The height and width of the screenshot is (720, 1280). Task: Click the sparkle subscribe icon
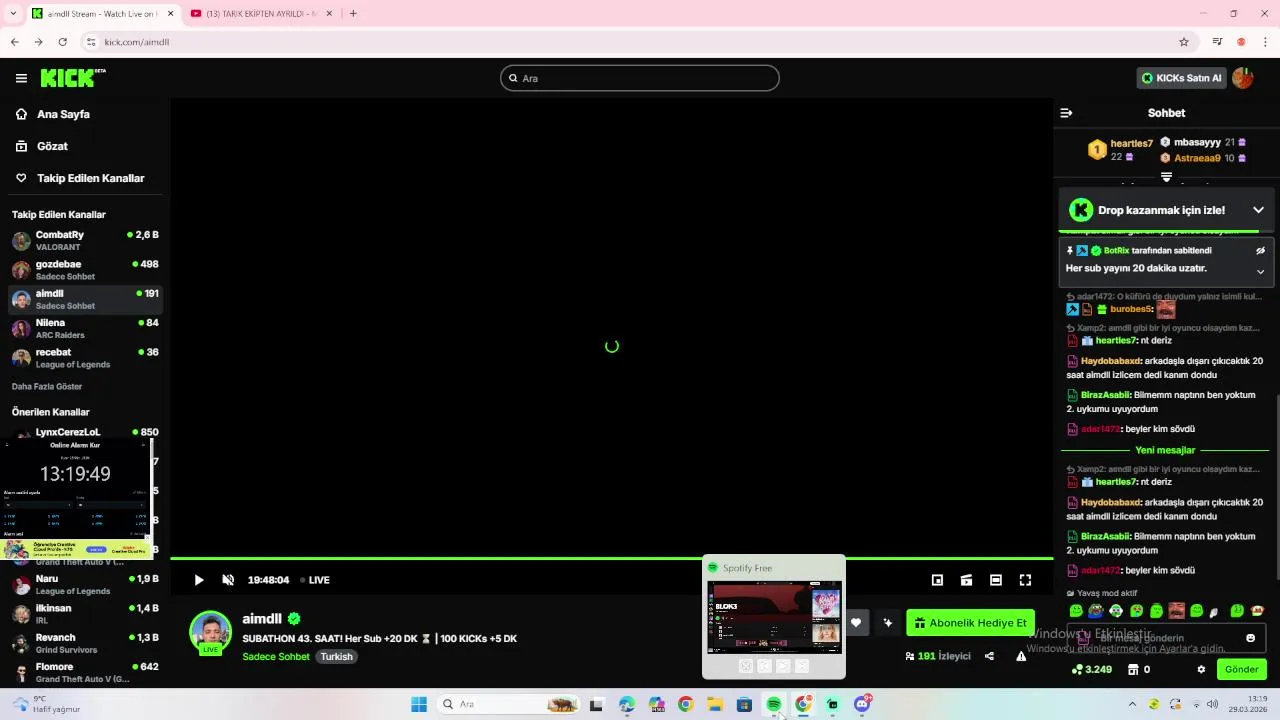pyautogui.click(x=887, y=623)
